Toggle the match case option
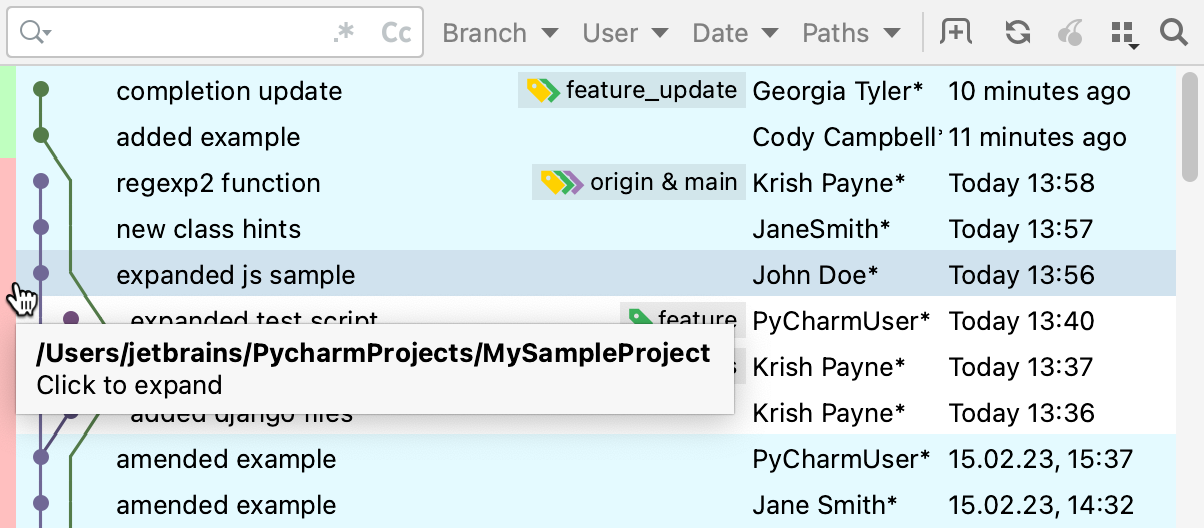 pyautogui.click(x=397, y=33)
